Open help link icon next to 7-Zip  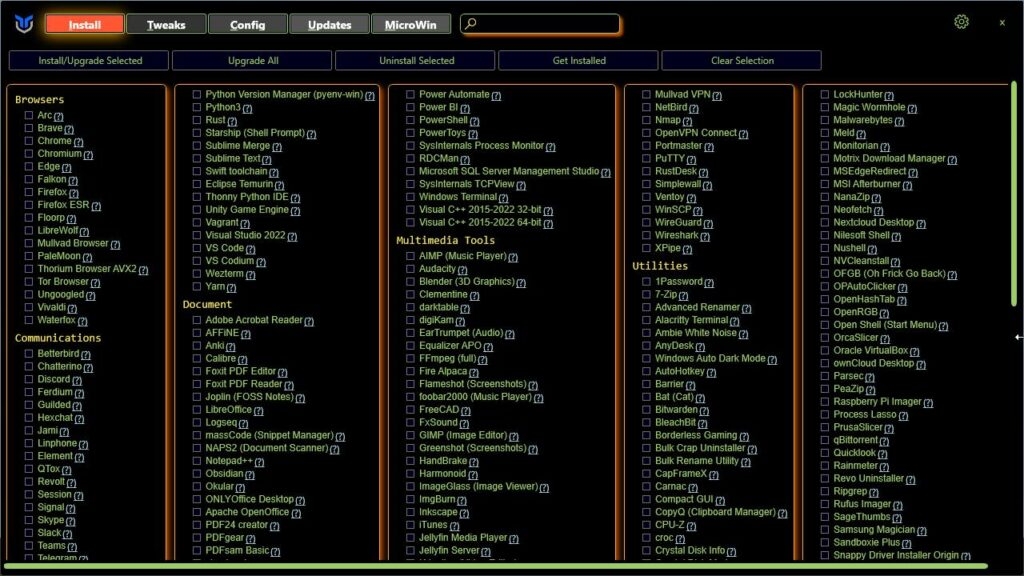coord(684,296)
